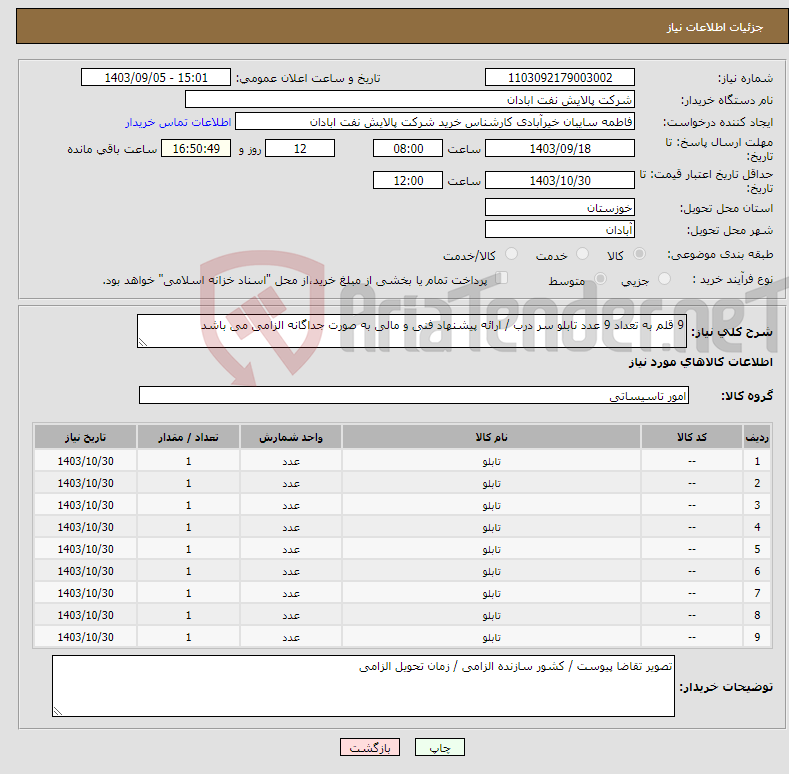Click تابلو item name in row 9

[x=491, y=638]
